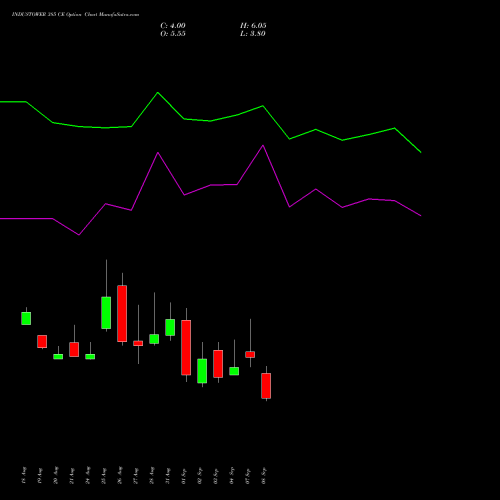
Task: Click the tall red candlestick for 26 Aug
Action: coord(122,313)
